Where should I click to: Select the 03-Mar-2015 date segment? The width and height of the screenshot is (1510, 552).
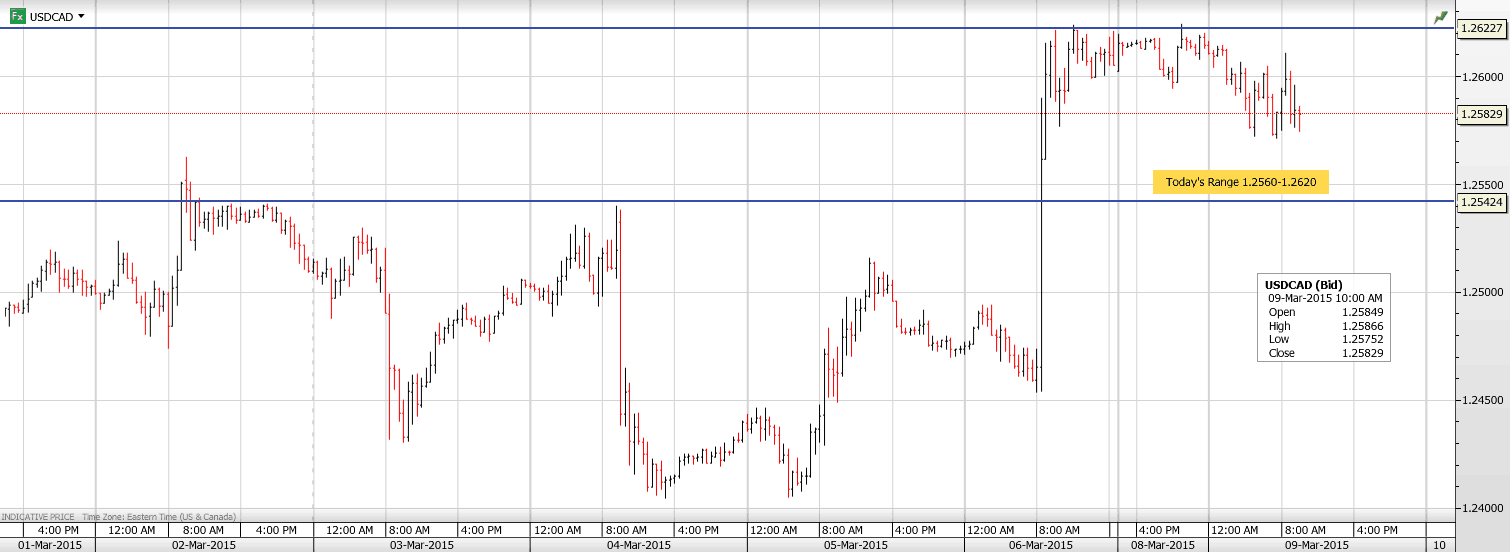pos(422,545)
